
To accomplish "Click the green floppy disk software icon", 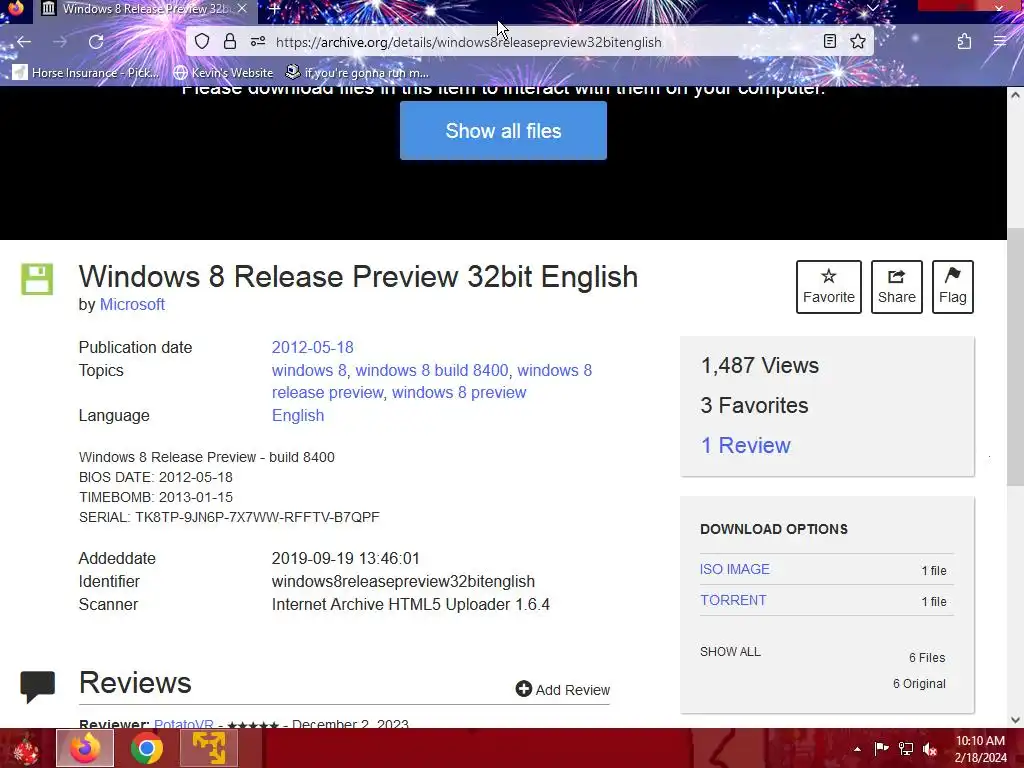I will [37, 279].
